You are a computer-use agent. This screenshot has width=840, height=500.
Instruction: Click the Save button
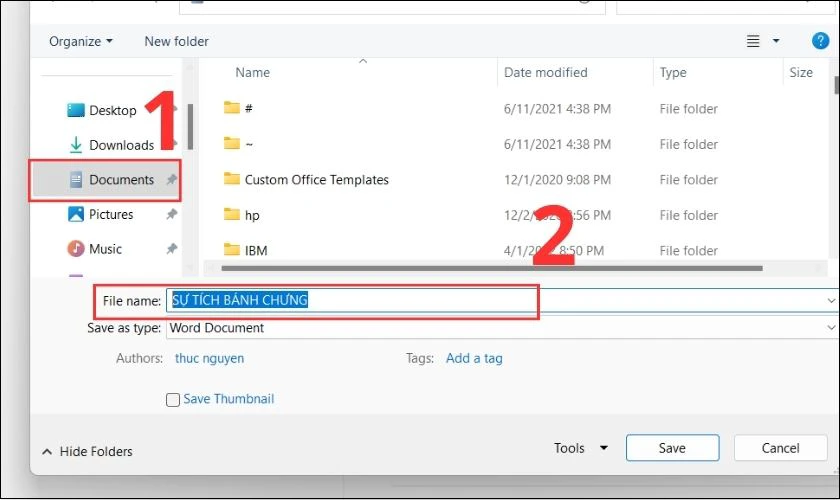pyautogui.click(x=672, y=448)
